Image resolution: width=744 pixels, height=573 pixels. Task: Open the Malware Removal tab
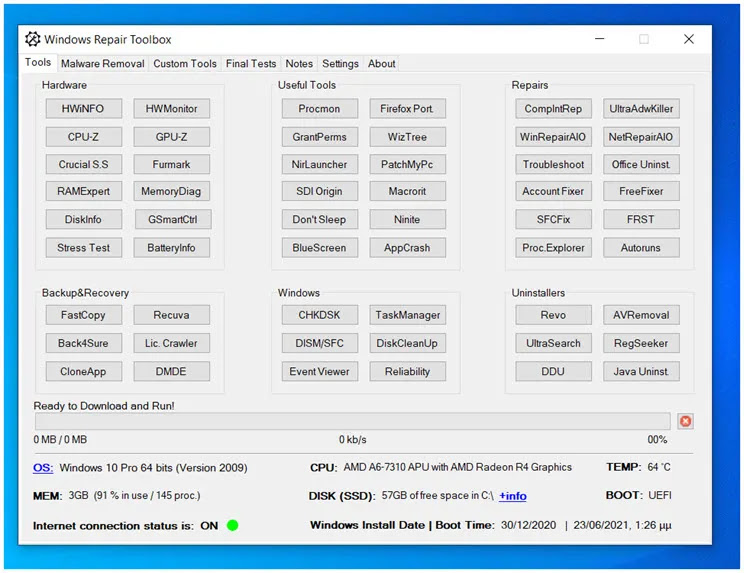coord(102,64)
